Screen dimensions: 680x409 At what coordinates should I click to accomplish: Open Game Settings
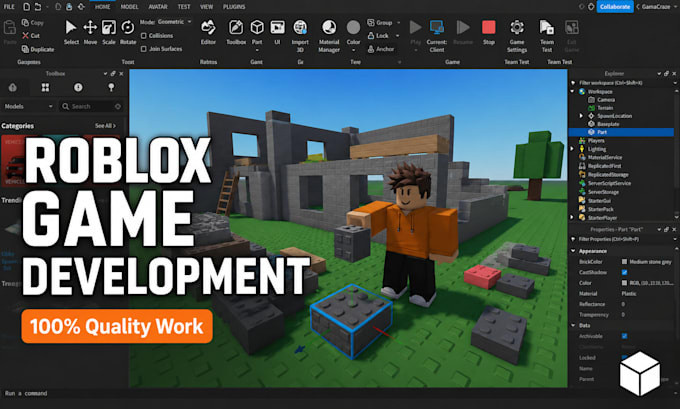[x=517, y=36]
